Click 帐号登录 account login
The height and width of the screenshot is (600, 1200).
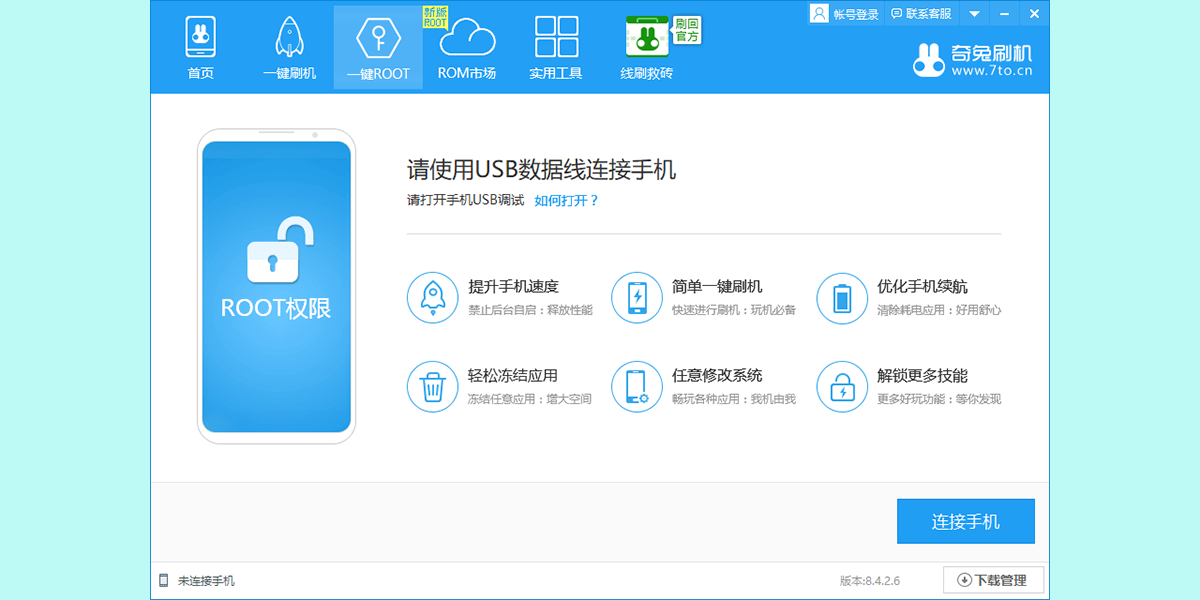point(846,14)
